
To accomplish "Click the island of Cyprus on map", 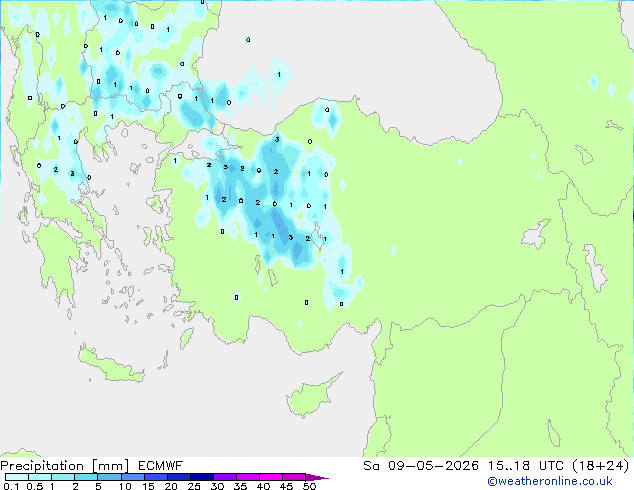I will [309, 397].
